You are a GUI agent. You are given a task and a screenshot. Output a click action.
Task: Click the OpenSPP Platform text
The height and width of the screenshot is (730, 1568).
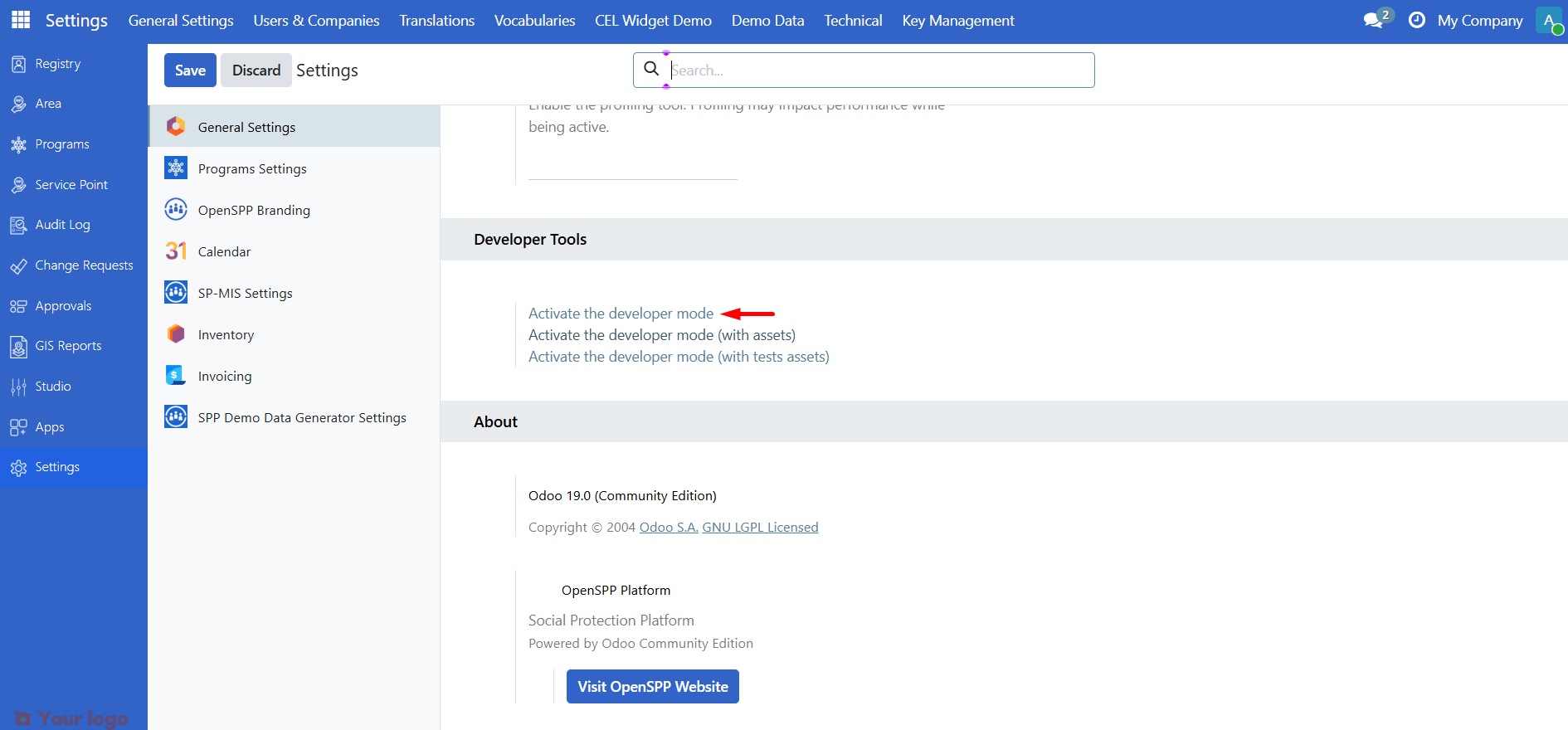[616, 591]
